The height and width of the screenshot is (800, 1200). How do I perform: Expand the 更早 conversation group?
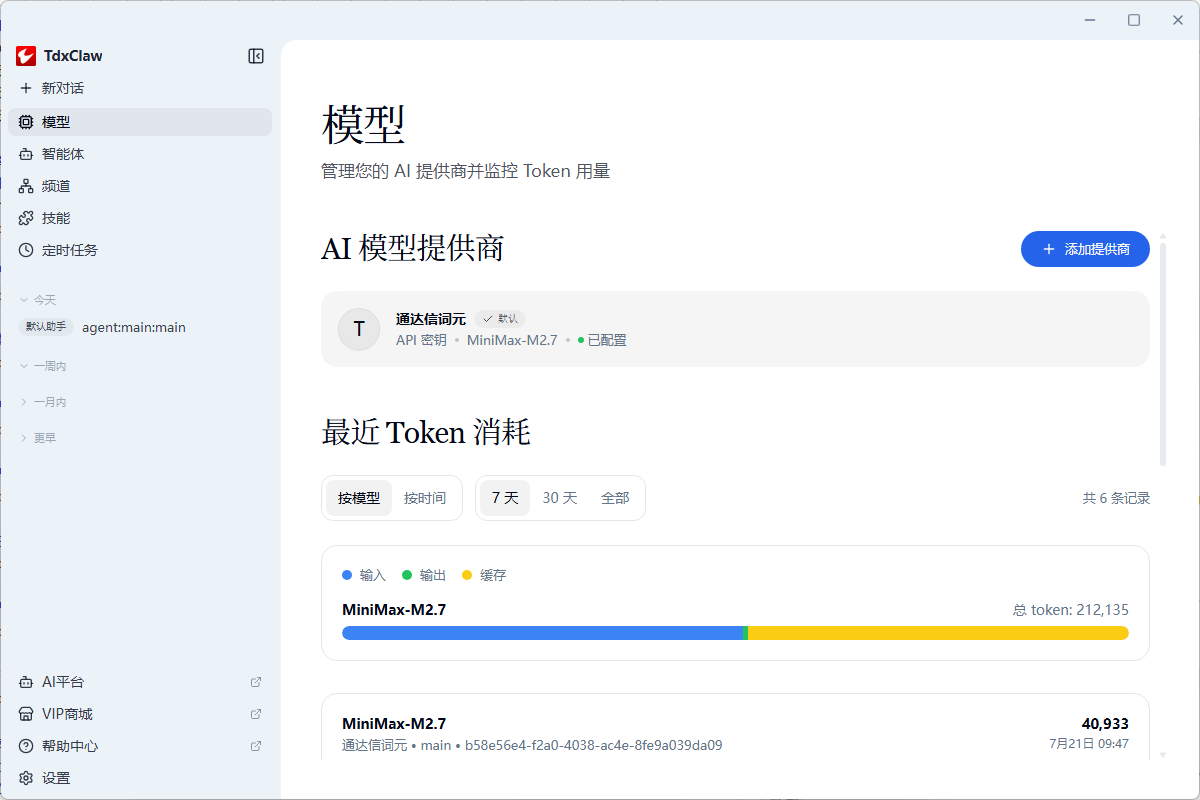pos(38,438)
